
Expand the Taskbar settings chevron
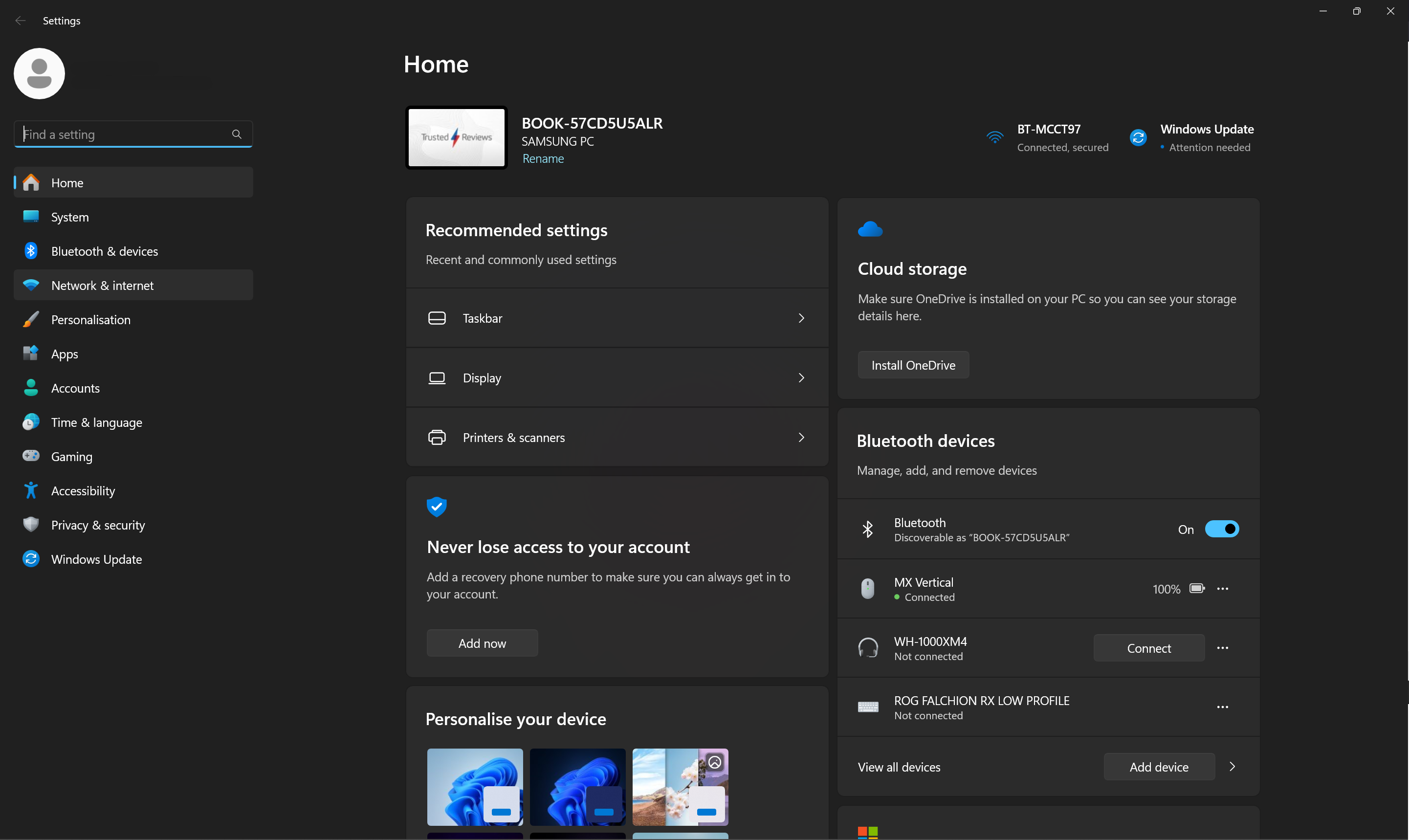tap(801, 318)
